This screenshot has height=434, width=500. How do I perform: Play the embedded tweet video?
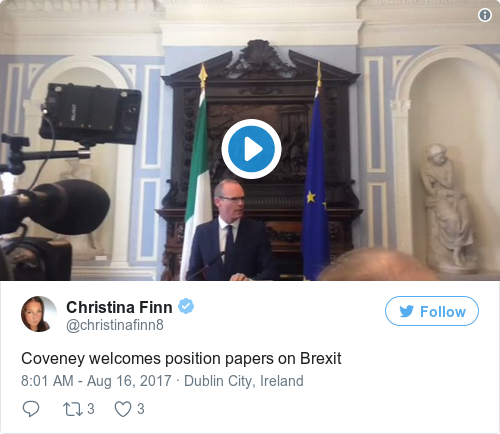pyautogui.click(x=251, y=149)
